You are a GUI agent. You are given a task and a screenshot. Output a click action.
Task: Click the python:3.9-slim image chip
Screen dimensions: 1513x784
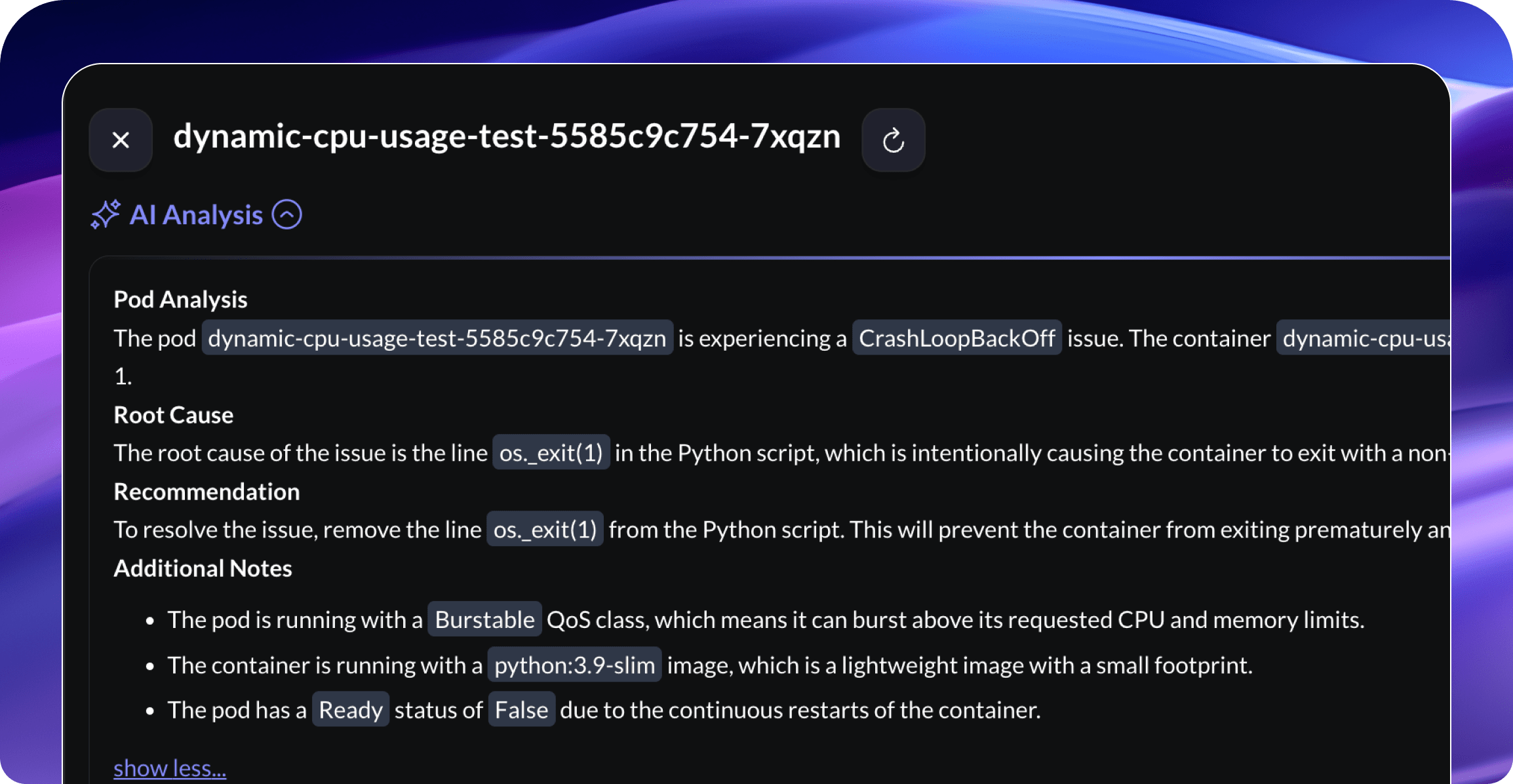coord(574,665)
